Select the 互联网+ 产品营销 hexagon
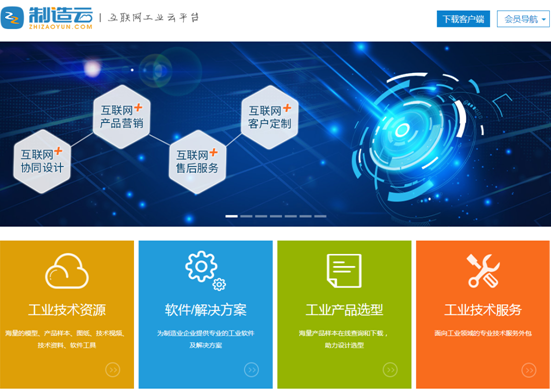Image resolution: width=551 pixels, height=389 pixels. pyautogui.click(x=122, y=117)
